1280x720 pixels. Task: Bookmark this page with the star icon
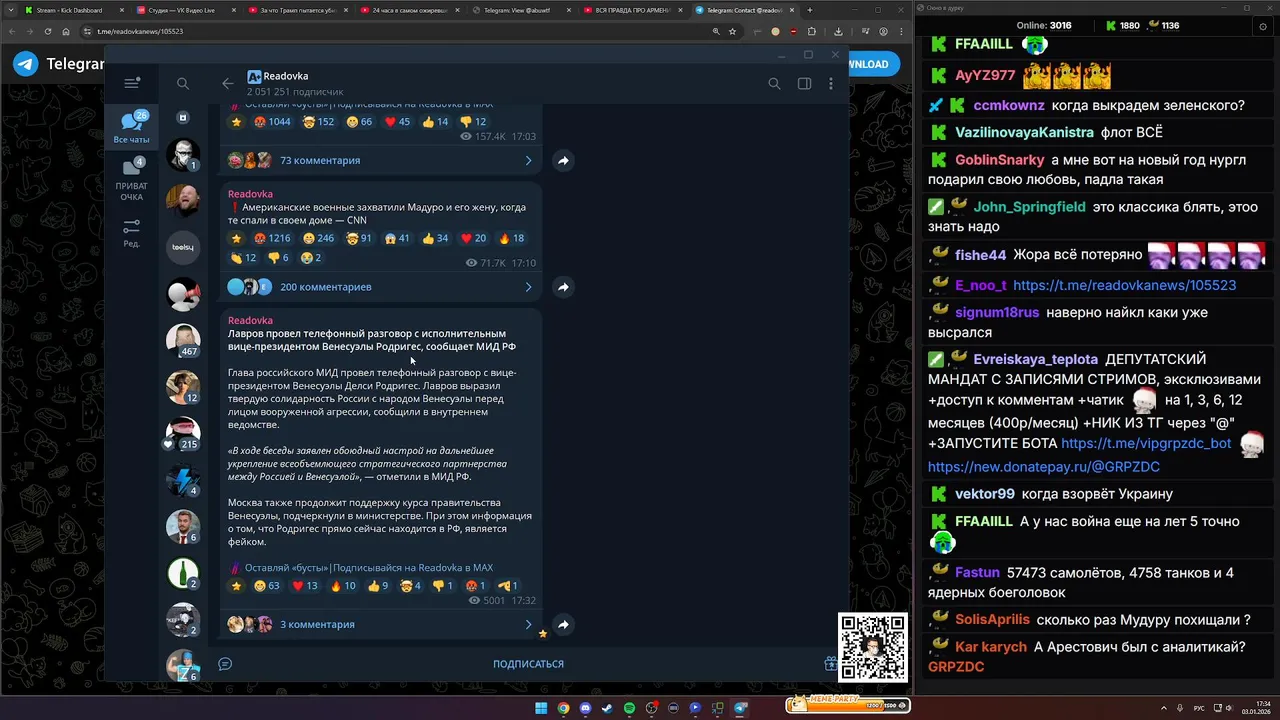[x=733, y=31]
